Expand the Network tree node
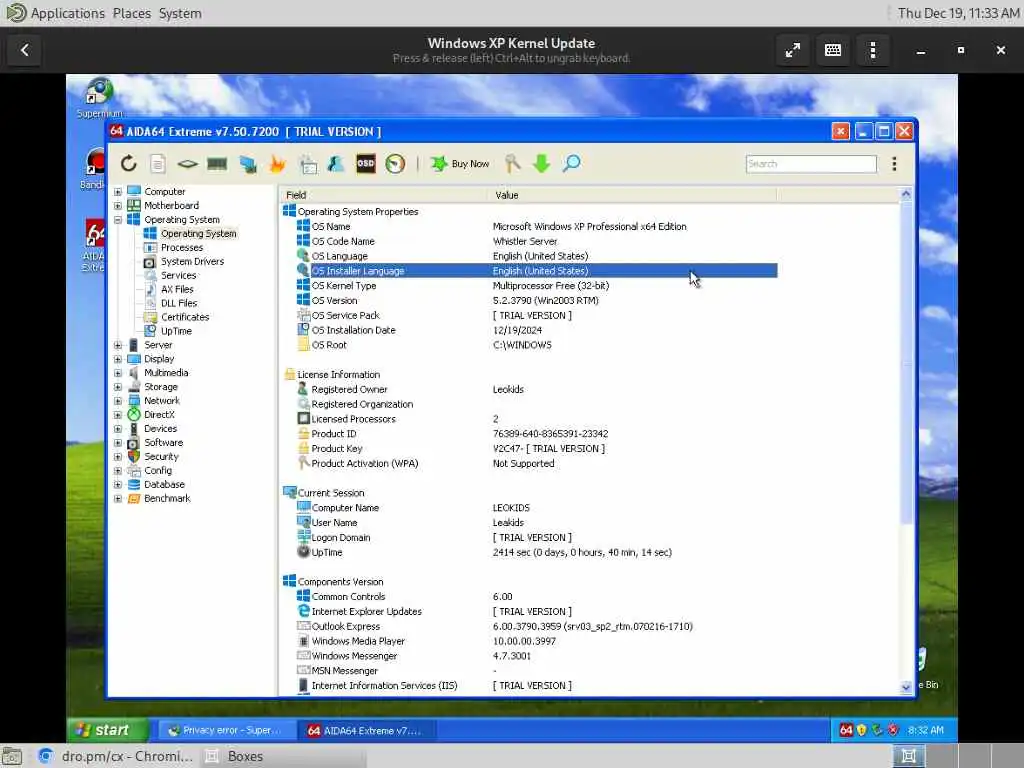 point(118,400)
